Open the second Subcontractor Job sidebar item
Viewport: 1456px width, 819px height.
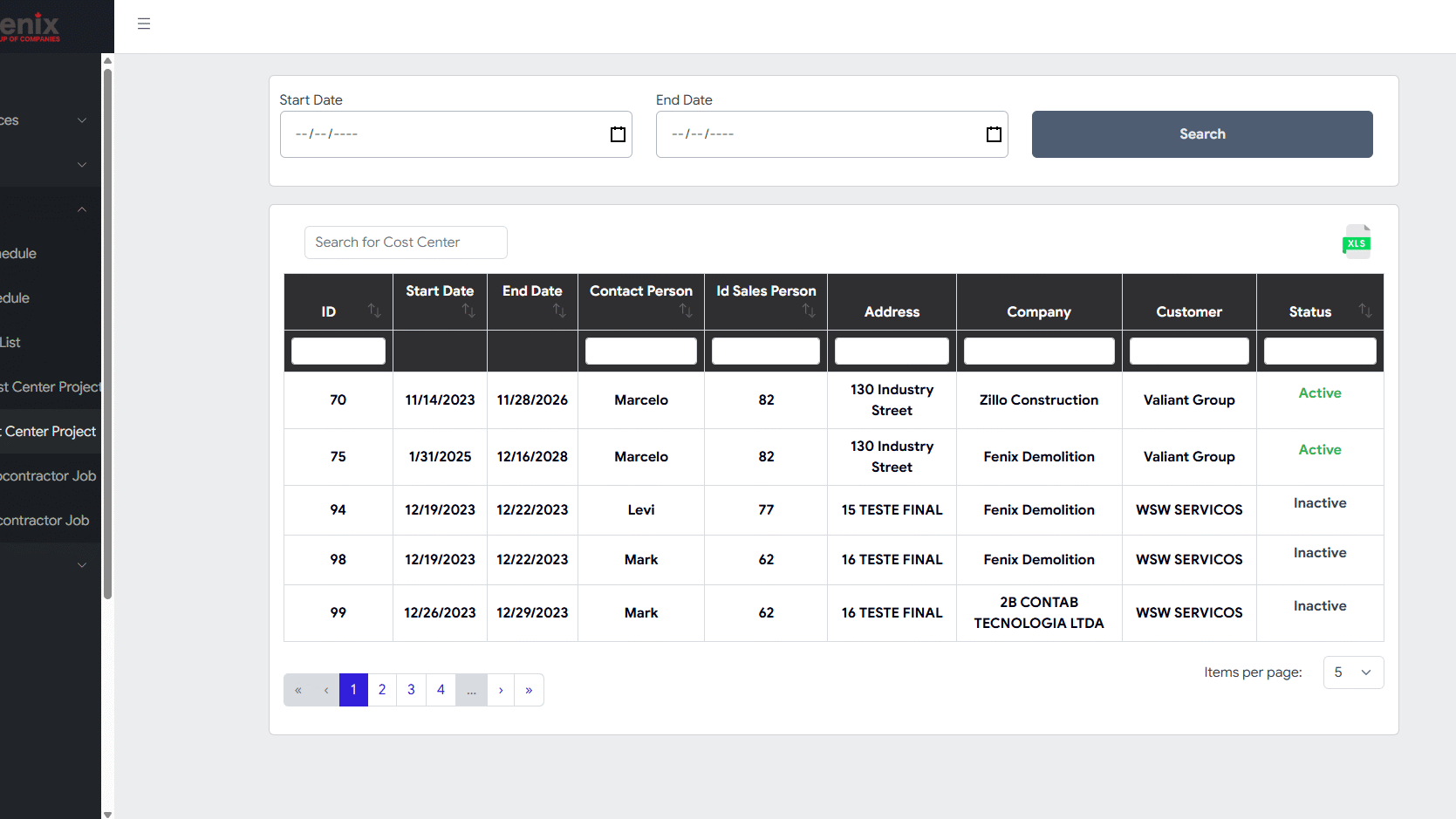point(51,521)
